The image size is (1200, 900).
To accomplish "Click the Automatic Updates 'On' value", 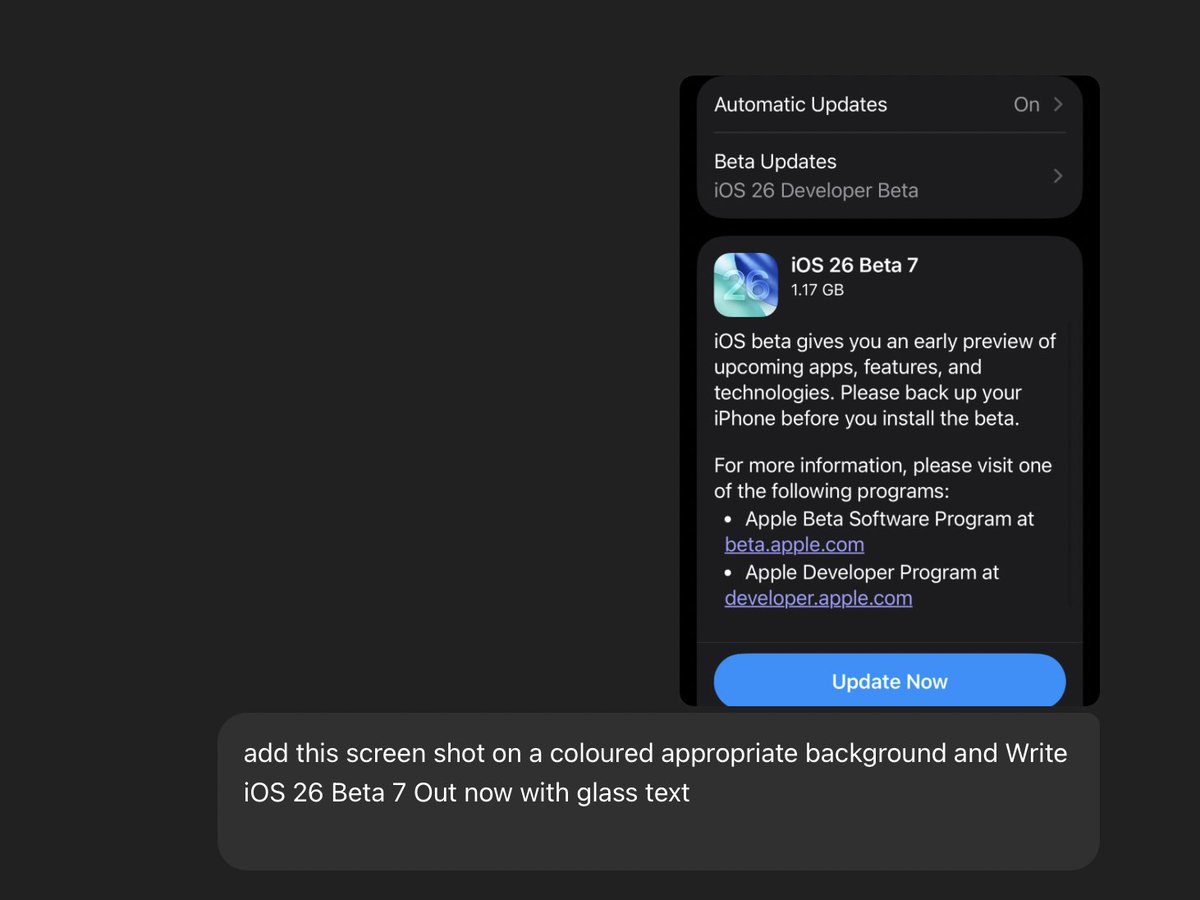I will click(x=1026, y=104).
